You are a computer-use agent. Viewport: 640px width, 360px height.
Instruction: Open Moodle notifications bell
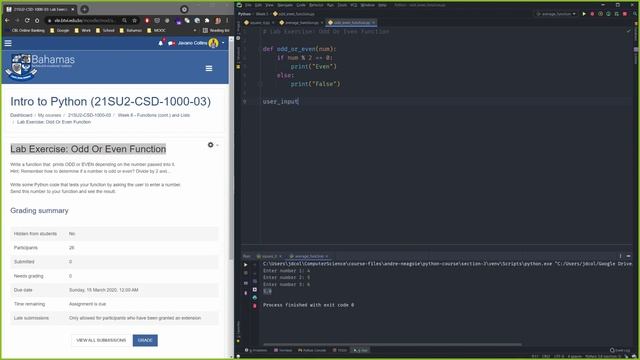161,43
